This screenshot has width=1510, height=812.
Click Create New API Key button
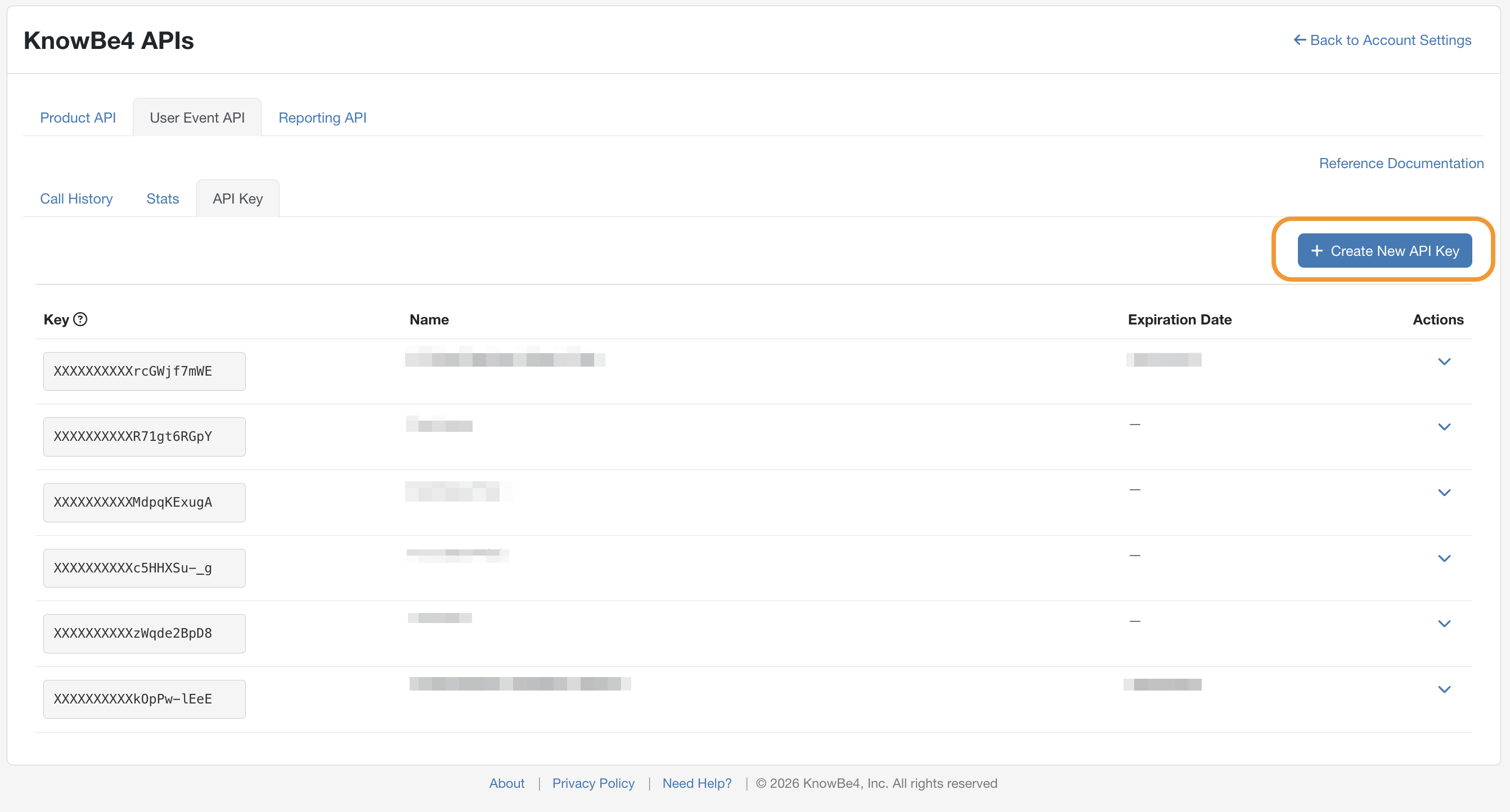point(1384,251)
